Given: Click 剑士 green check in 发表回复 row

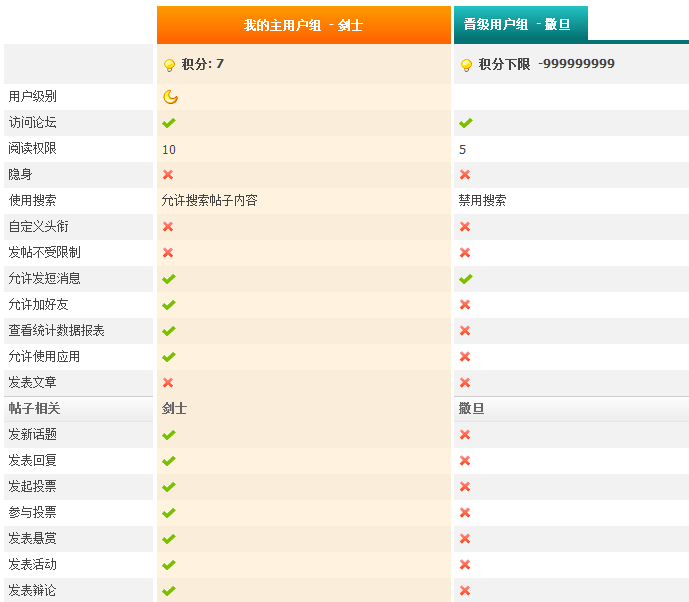Looking at the screenshot, I should click(x=169, y=461).
